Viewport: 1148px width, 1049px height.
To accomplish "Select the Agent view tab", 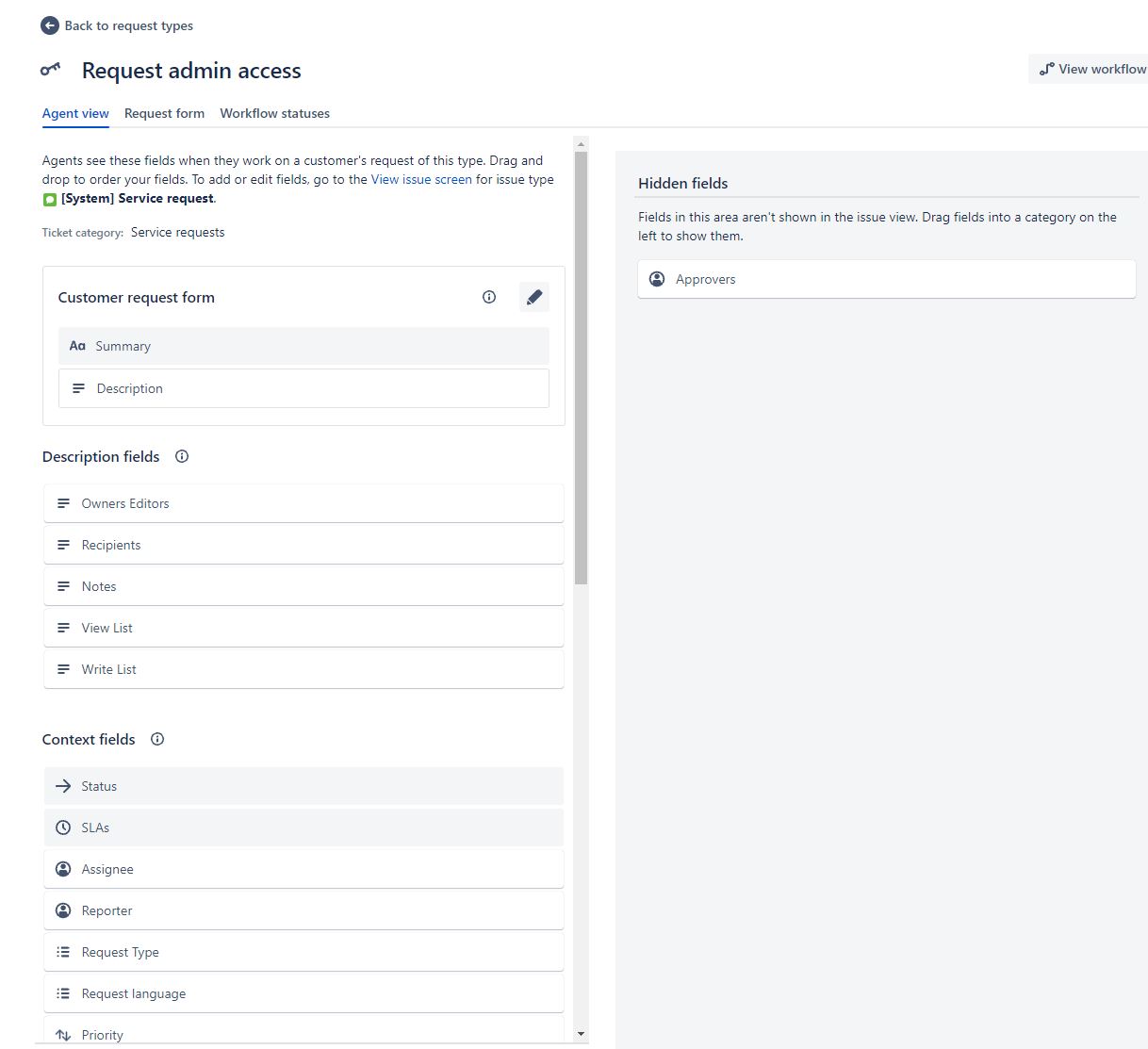I will point(75,113).
